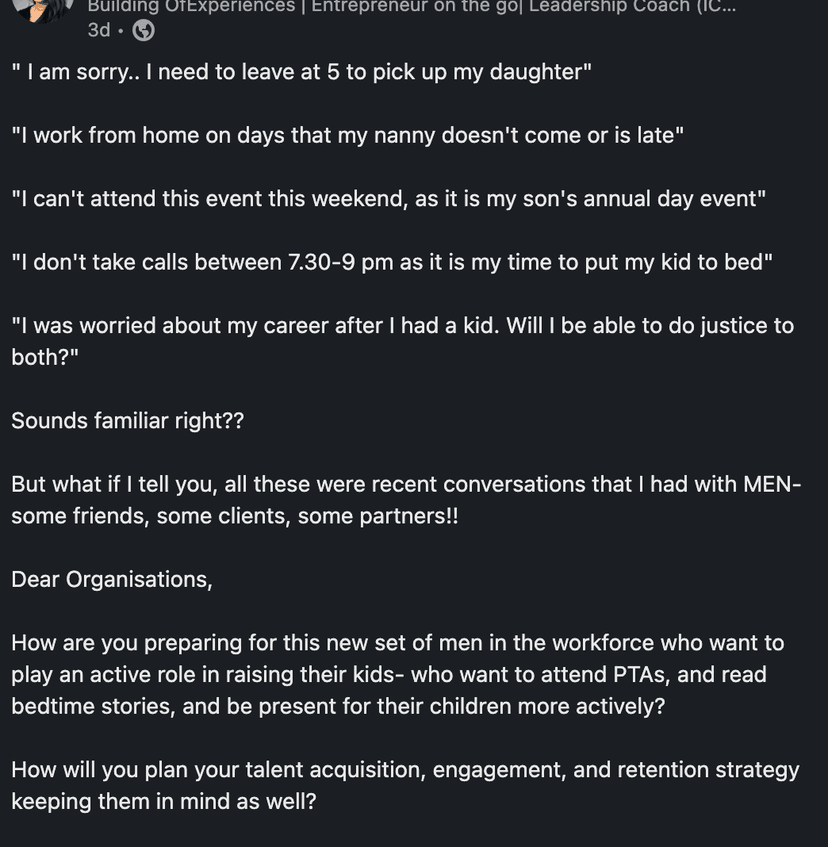The width and height of the screenshot is (828, 847).
Task: Click the "3d" post timestamp
Action: (x=98, y=31)
